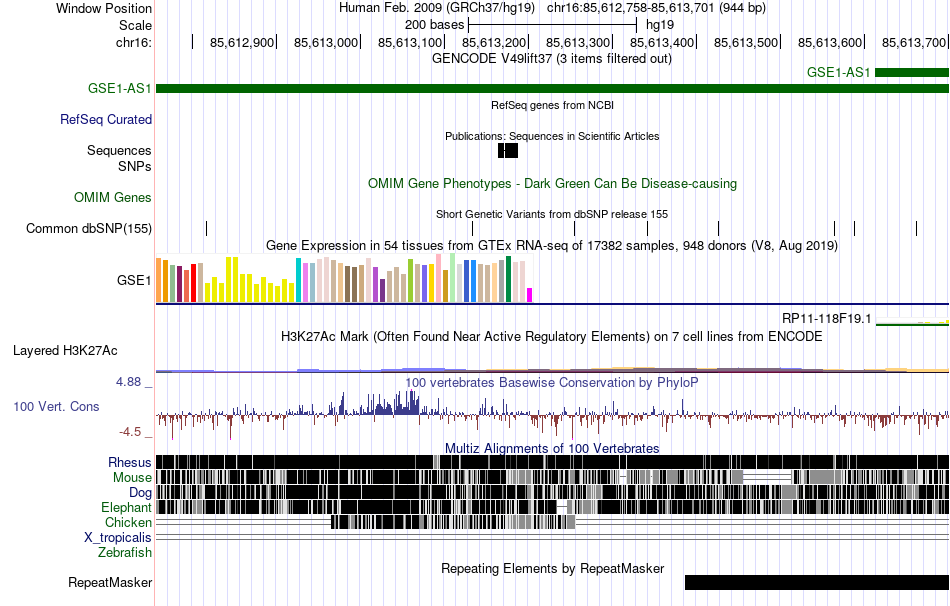Viewport: 950px width, 606px height.
Task: Click the magenta bar in GTEx chart
Action: (x=529, y=295)
